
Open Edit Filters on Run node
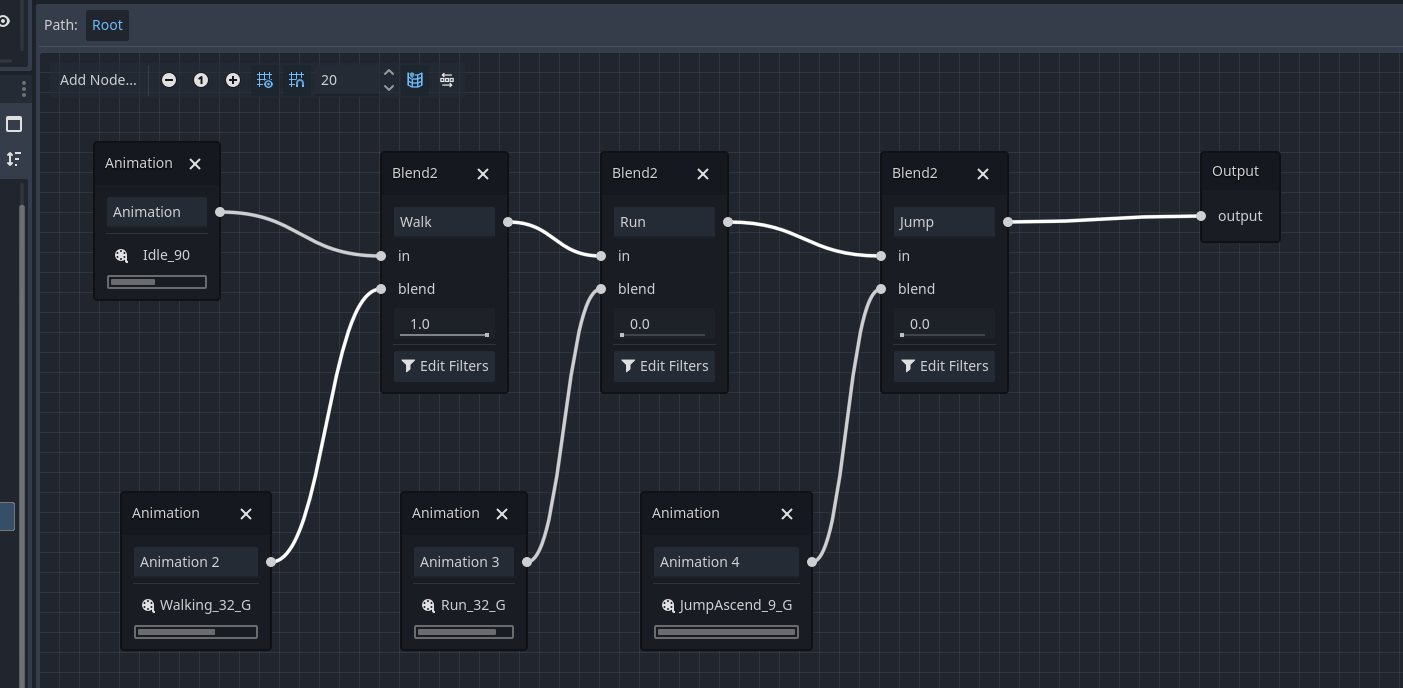click(664, 366)
